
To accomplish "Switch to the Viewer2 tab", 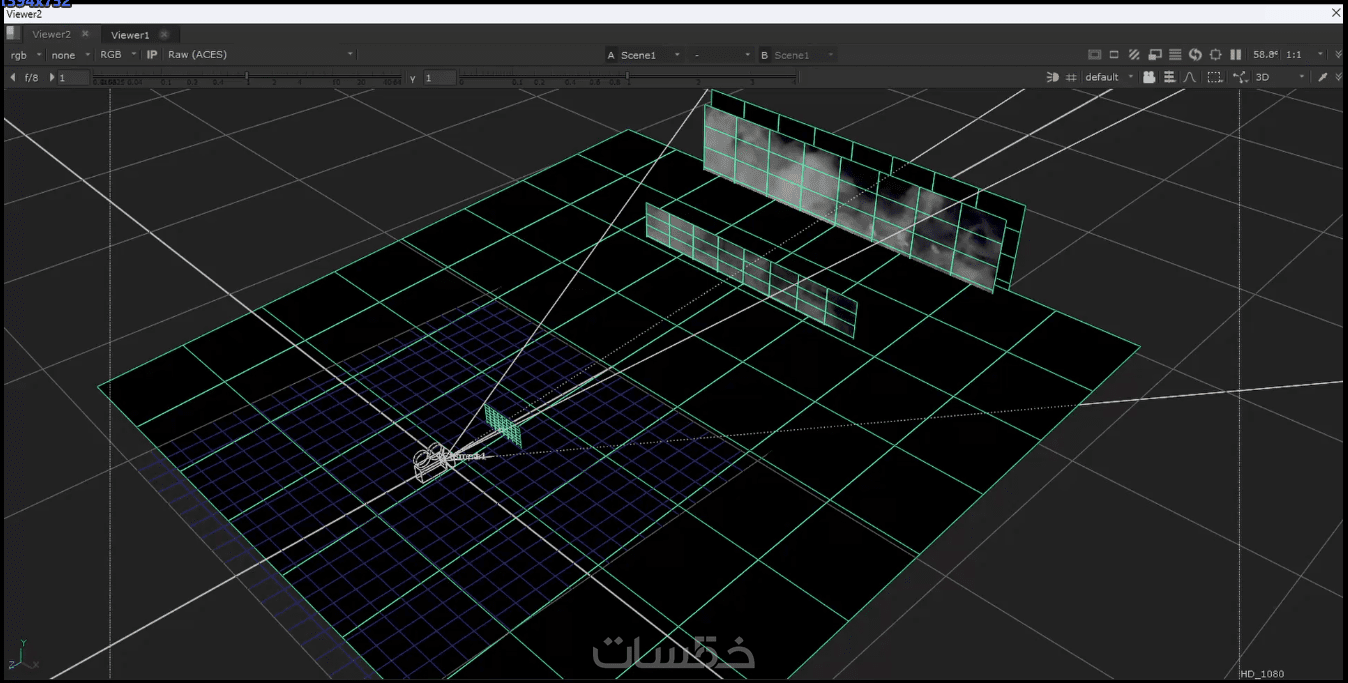I will (x=52, y=34).
